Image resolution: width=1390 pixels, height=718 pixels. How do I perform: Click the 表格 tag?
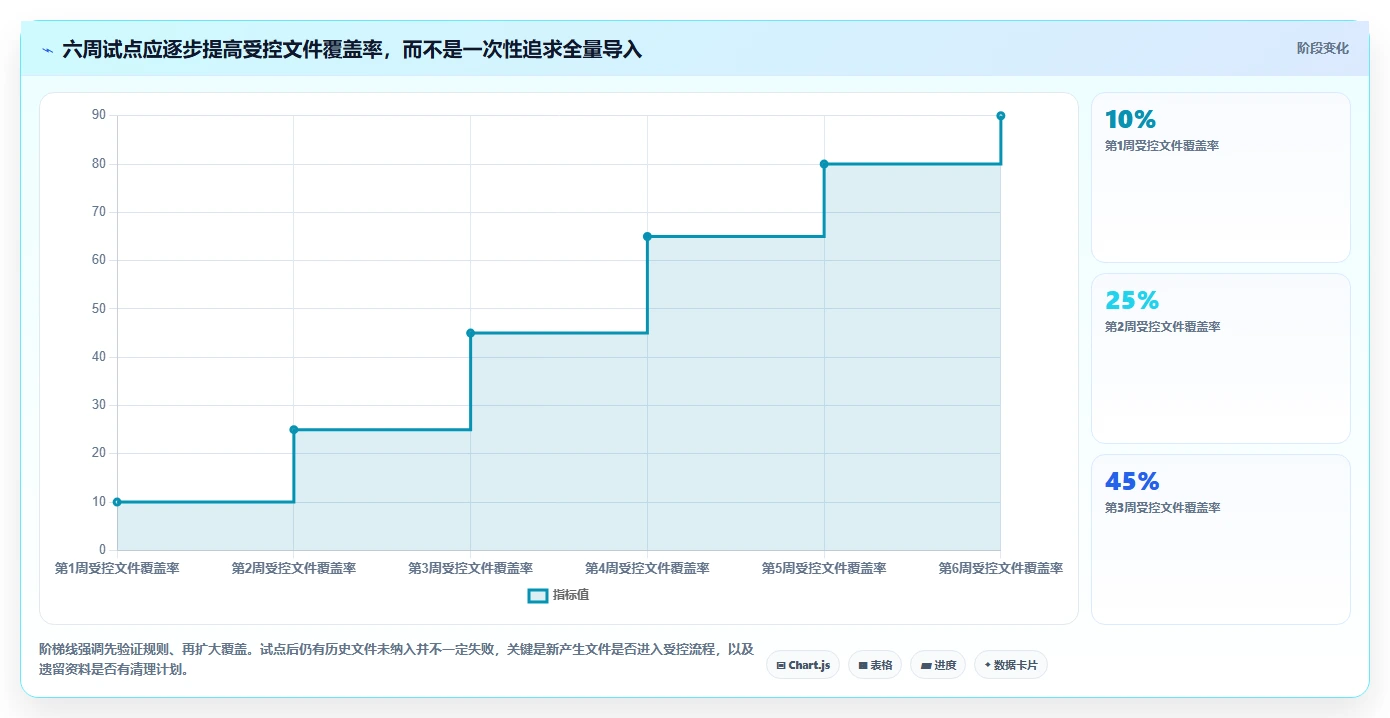tap(875, 665)
